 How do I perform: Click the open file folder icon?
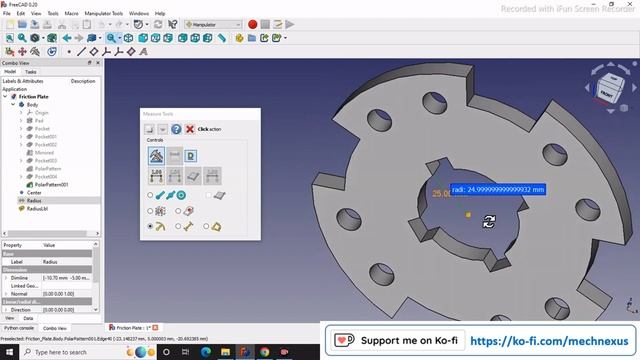click(x=22, y=24)
